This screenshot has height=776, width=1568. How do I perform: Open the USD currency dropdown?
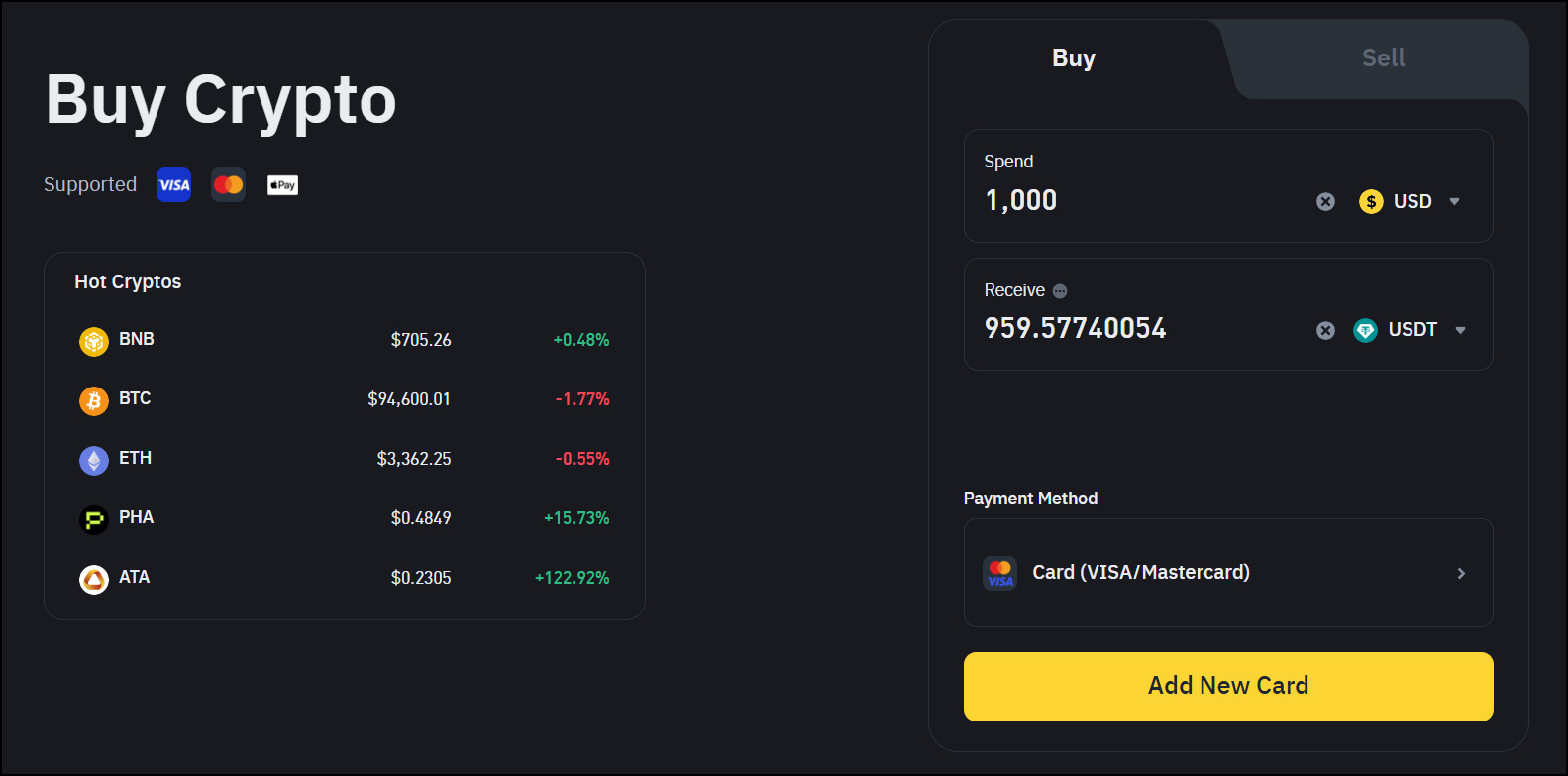1411,202
